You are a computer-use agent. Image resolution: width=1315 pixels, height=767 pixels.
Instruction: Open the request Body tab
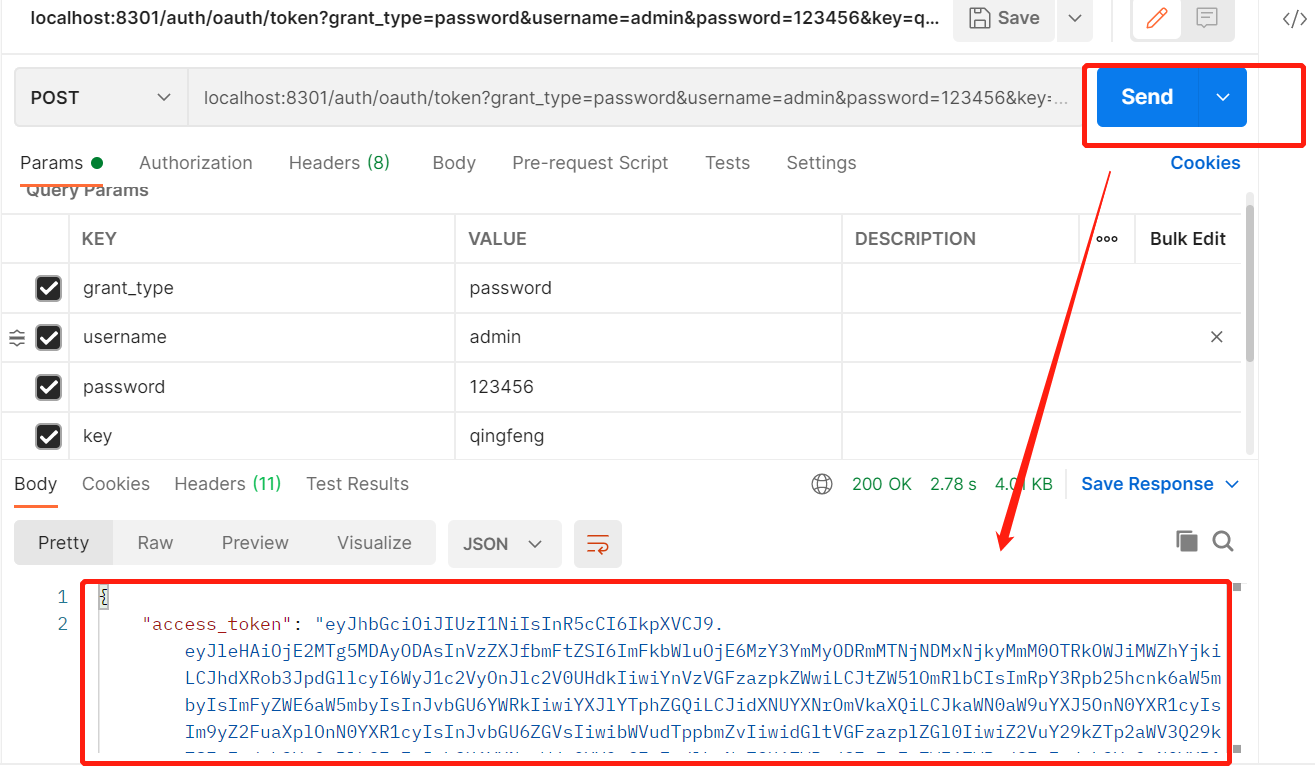(454, 163)
